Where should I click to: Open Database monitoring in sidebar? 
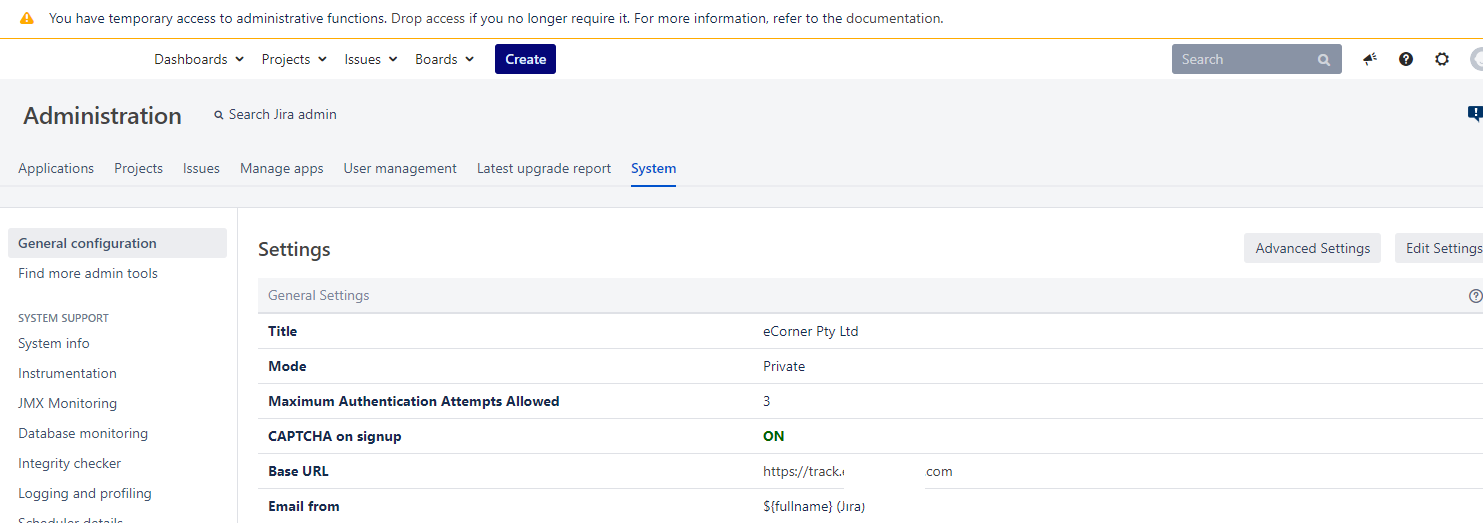83,433
